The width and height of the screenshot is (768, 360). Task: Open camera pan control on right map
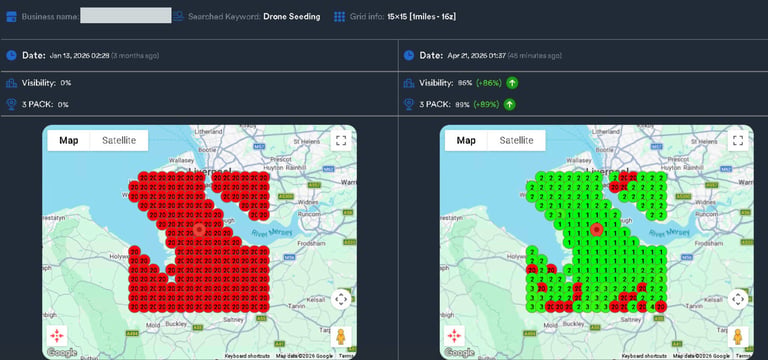pyautogui.click(x=738, y=299)
